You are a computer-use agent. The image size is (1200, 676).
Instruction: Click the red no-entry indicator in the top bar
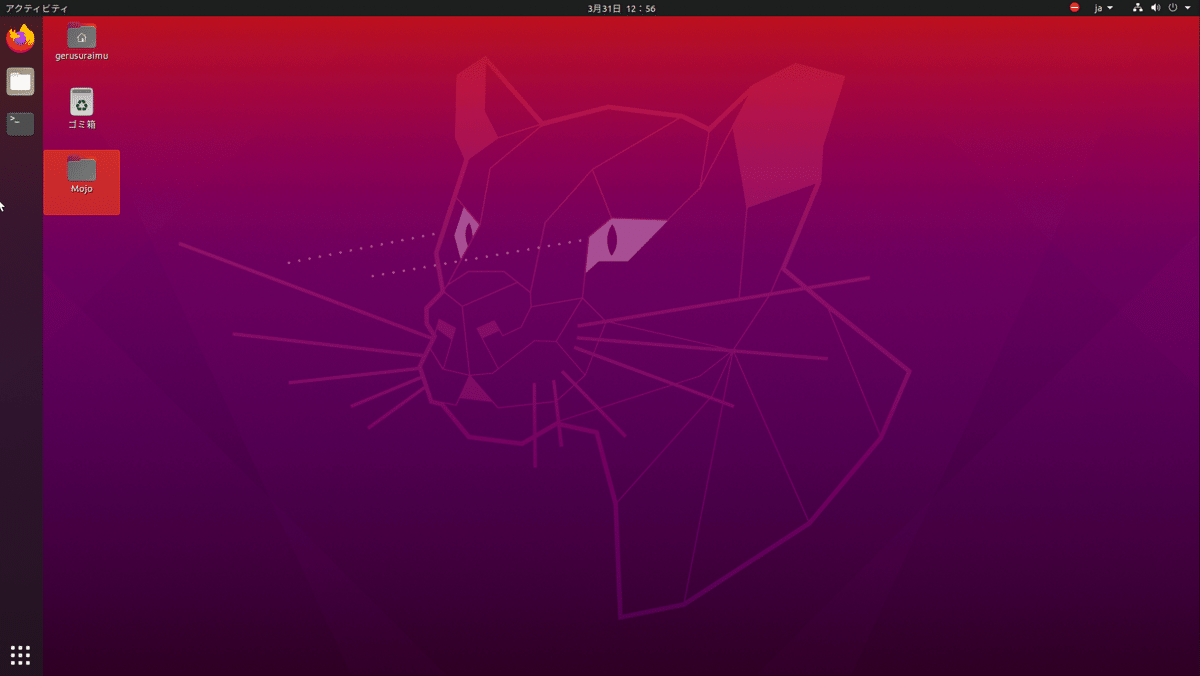pos(1075,7)
